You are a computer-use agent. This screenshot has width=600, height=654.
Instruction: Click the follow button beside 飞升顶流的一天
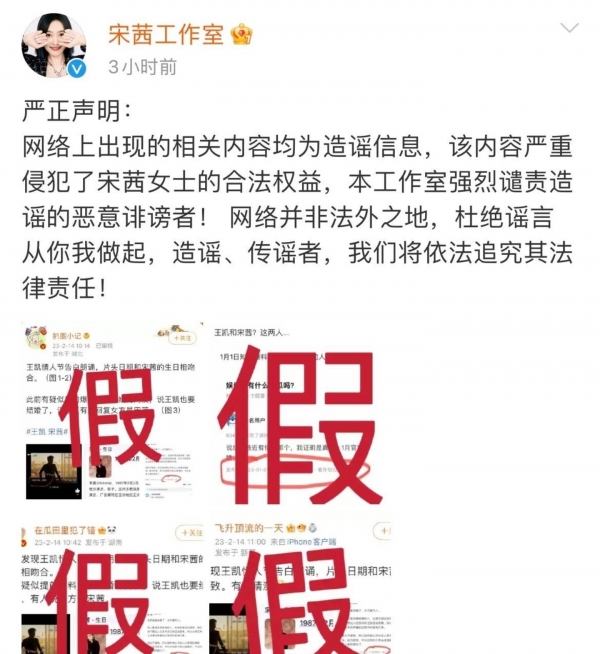point(382,531)
